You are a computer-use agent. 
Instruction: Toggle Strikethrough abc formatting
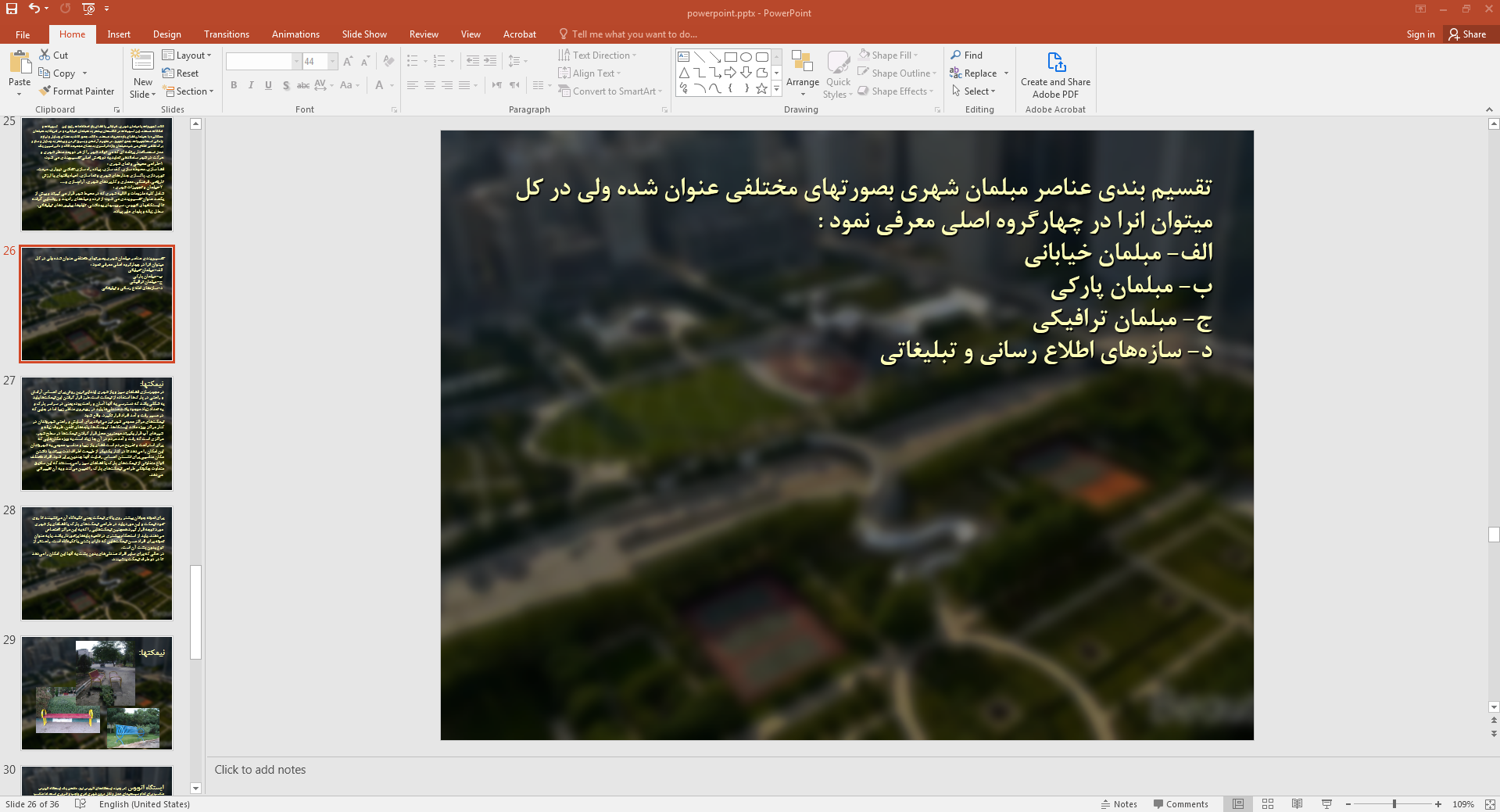[303, 85]
